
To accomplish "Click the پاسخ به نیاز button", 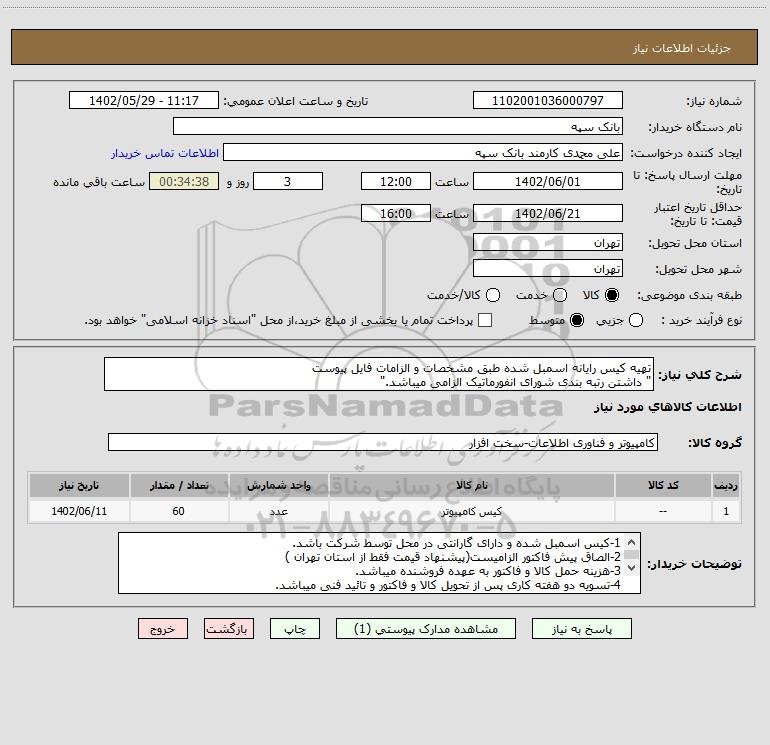I will click(581, 629).
